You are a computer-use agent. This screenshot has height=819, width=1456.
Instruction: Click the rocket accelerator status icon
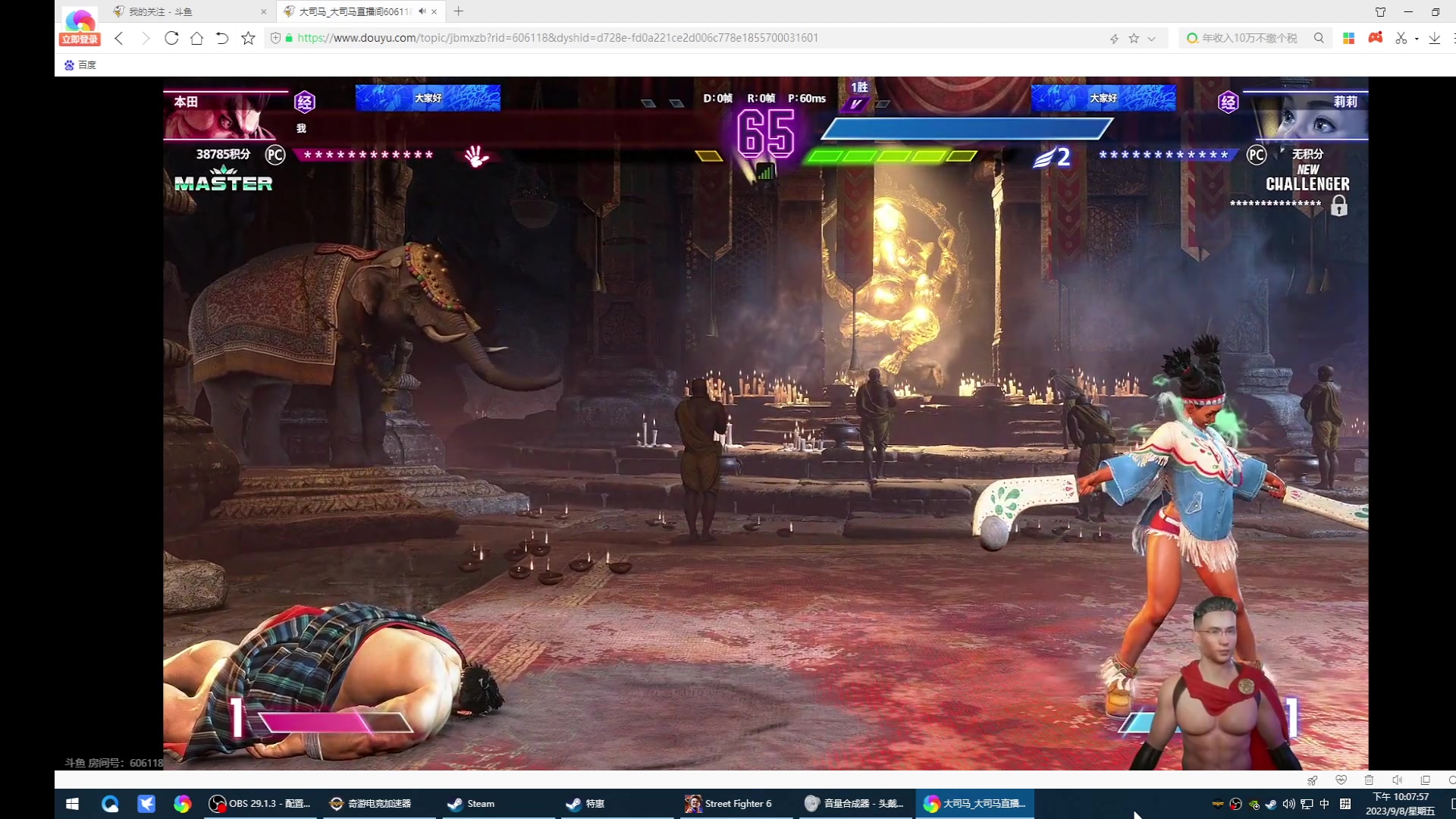click(x=1312, y=780)
